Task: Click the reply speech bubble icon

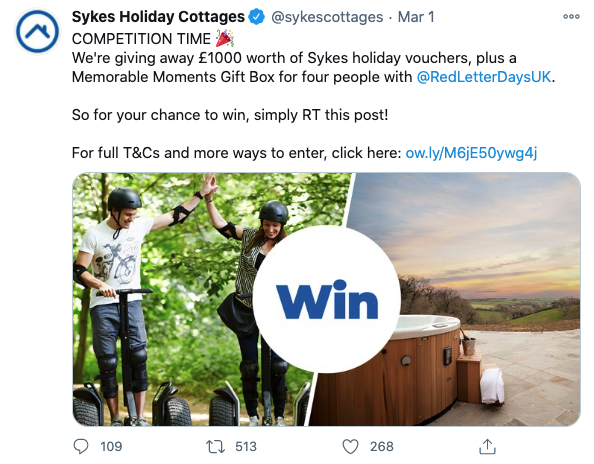Action: [81, 447]
